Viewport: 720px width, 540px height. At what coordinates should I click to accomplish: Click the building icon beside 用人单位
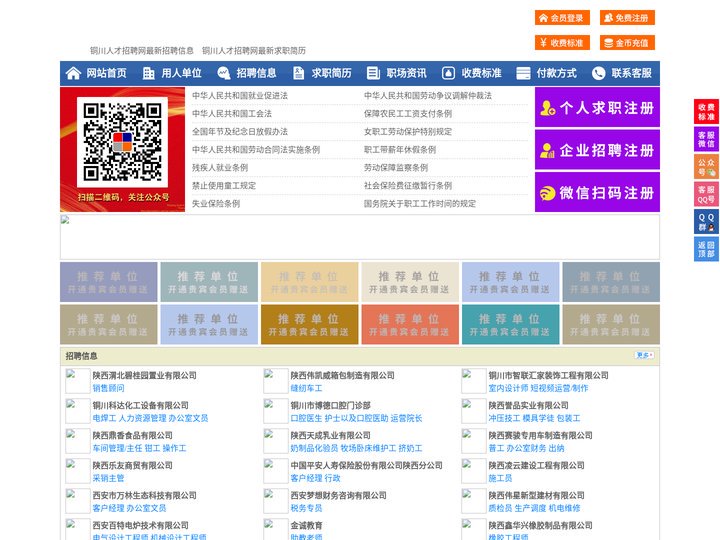[149, 73]
